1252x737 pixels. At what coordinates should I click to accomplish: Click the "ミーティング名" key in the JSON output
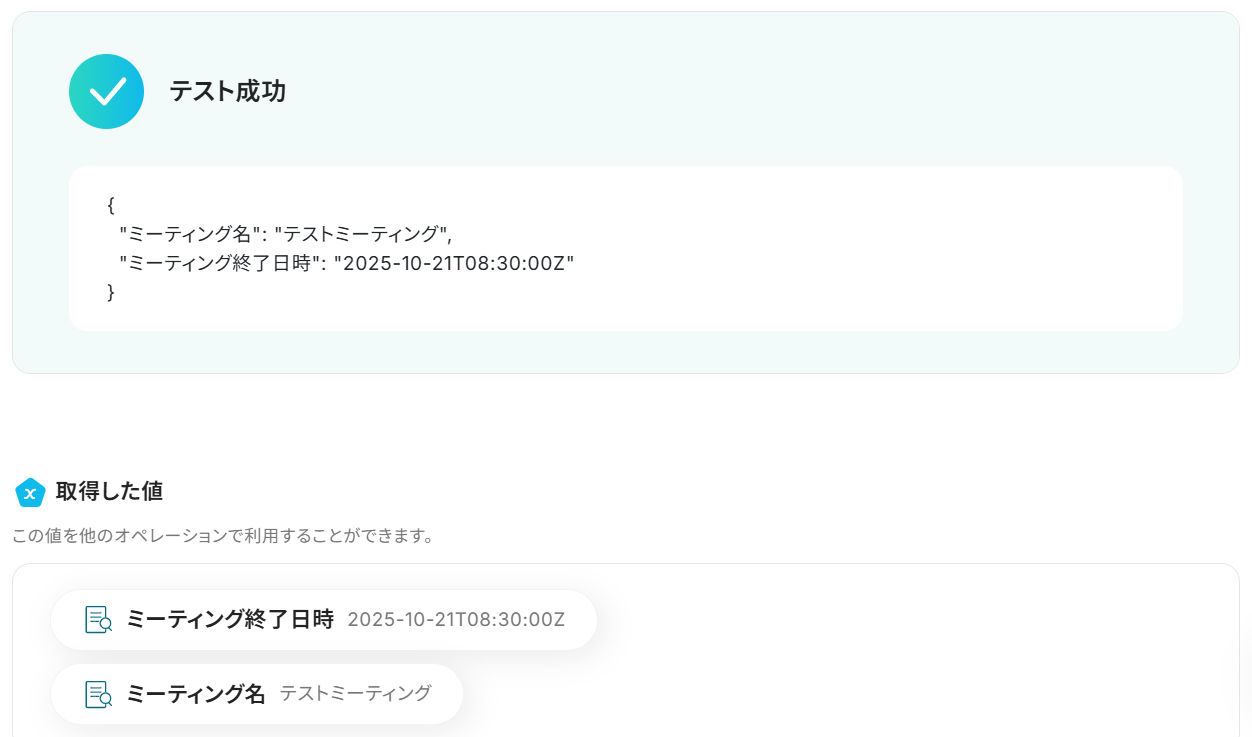[x=191, y=234]
